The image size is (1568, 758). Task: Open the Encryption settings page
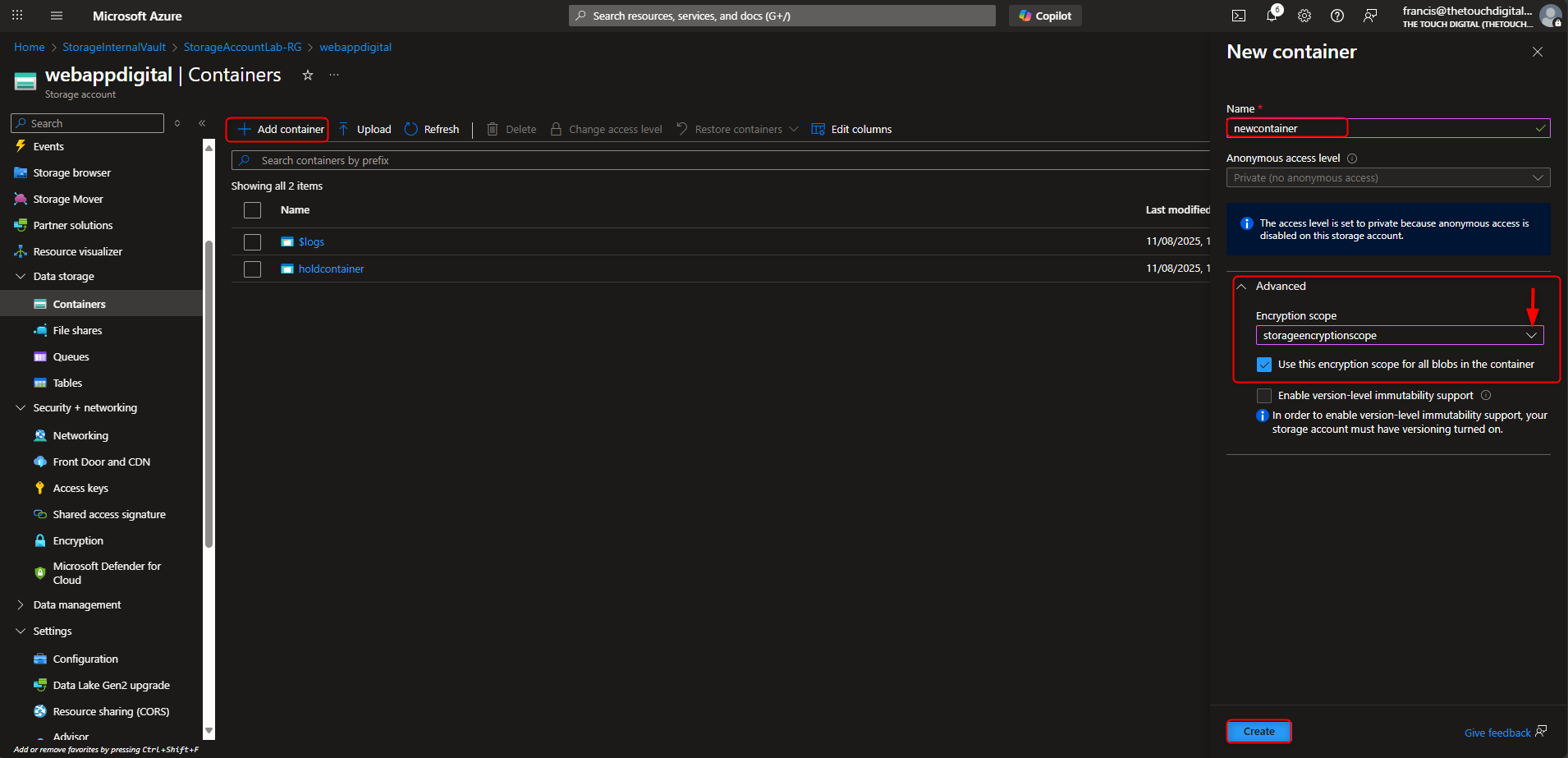(x=78, y=540)
